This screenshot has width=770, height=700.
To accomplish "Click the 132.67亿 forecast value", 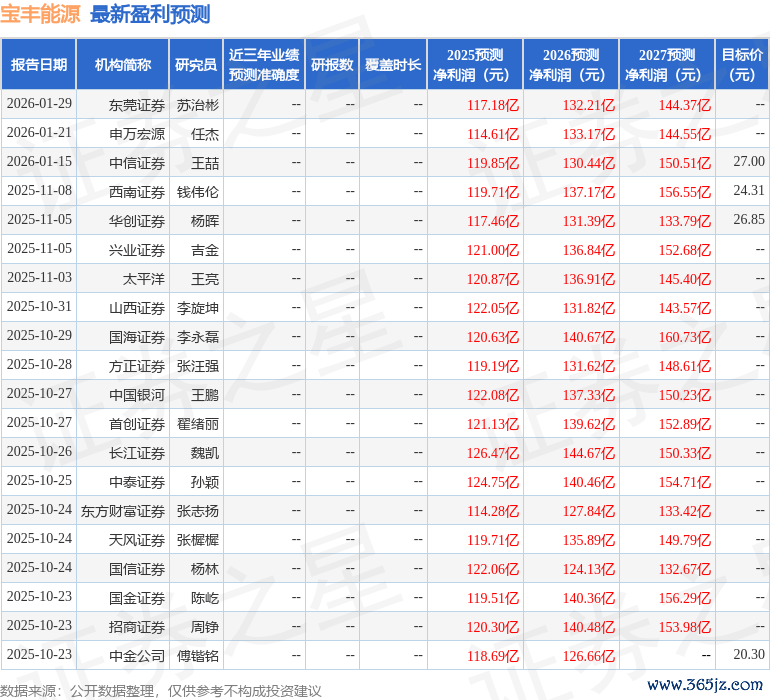I will 685,569.
